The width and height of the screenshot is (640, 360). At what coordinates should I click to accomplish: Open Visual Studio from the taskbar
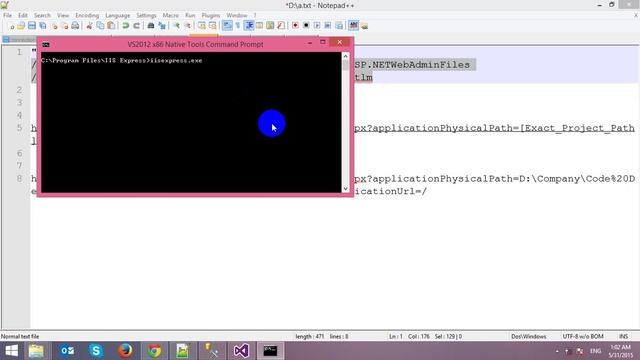pos(241,351)
